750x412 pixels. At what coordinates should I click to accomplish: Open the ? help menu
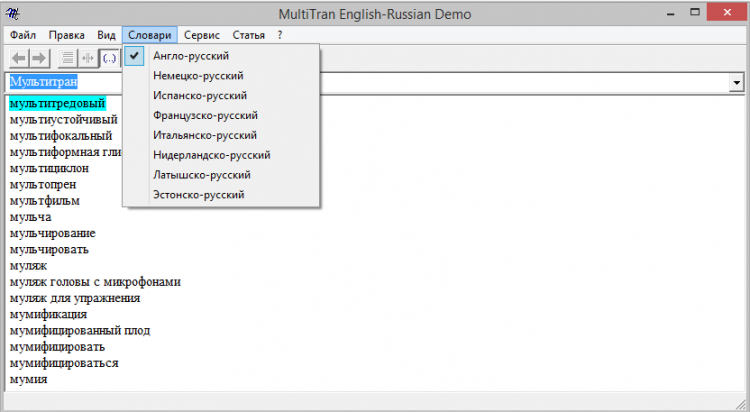280,35
